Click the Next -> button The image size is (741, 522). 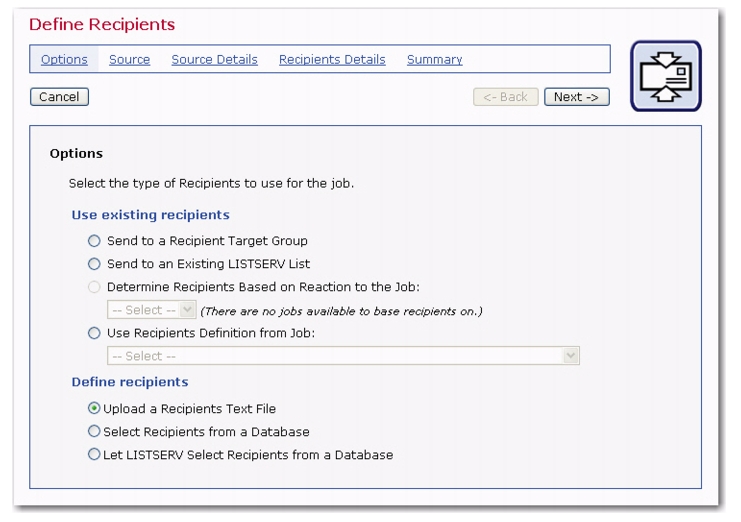577,97
